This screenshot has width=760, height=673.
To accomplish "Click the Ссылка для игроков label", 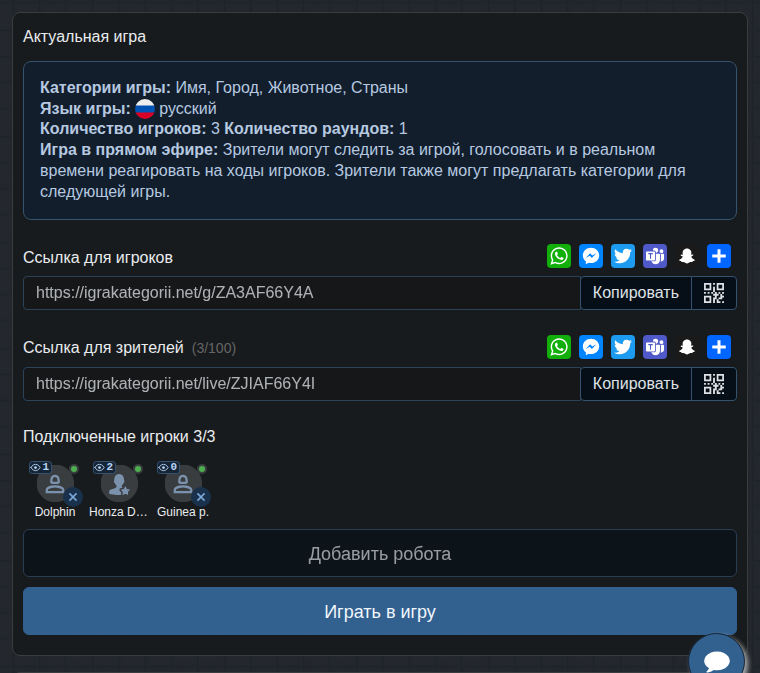I will tap(98, 258).
